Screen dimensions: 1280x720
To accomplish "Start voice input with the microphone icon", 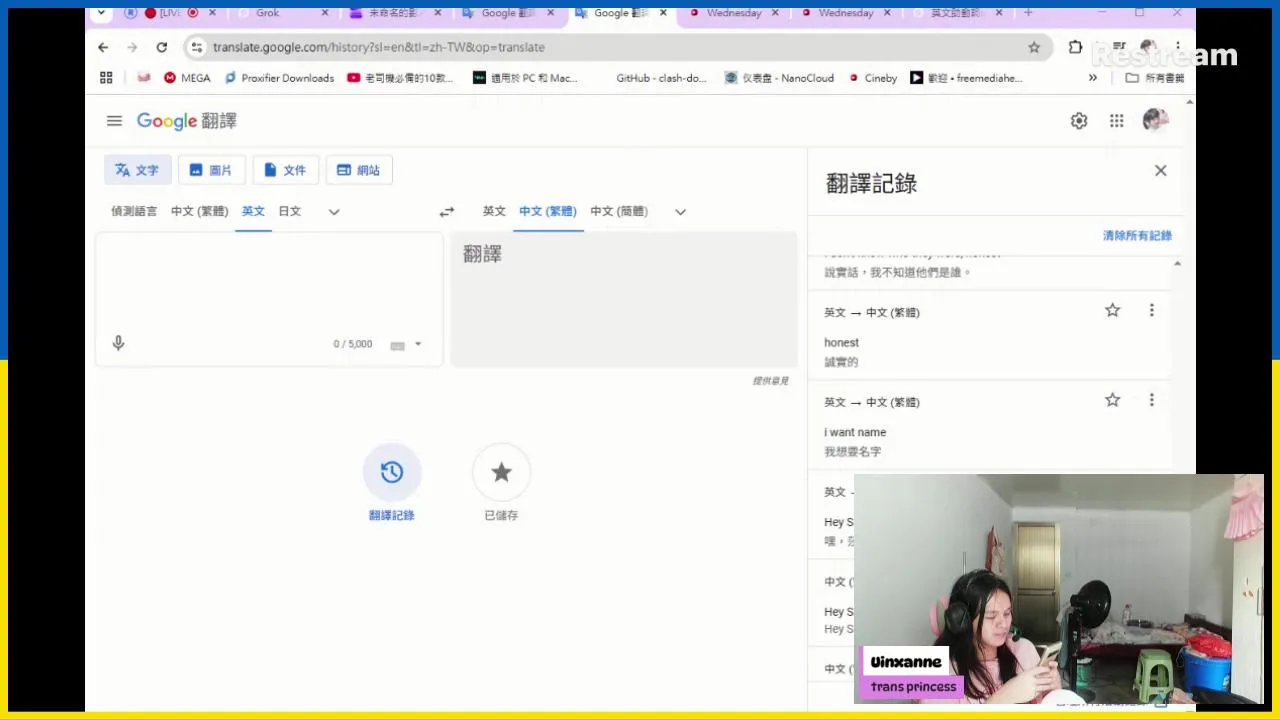I will (x=118, y=343).
